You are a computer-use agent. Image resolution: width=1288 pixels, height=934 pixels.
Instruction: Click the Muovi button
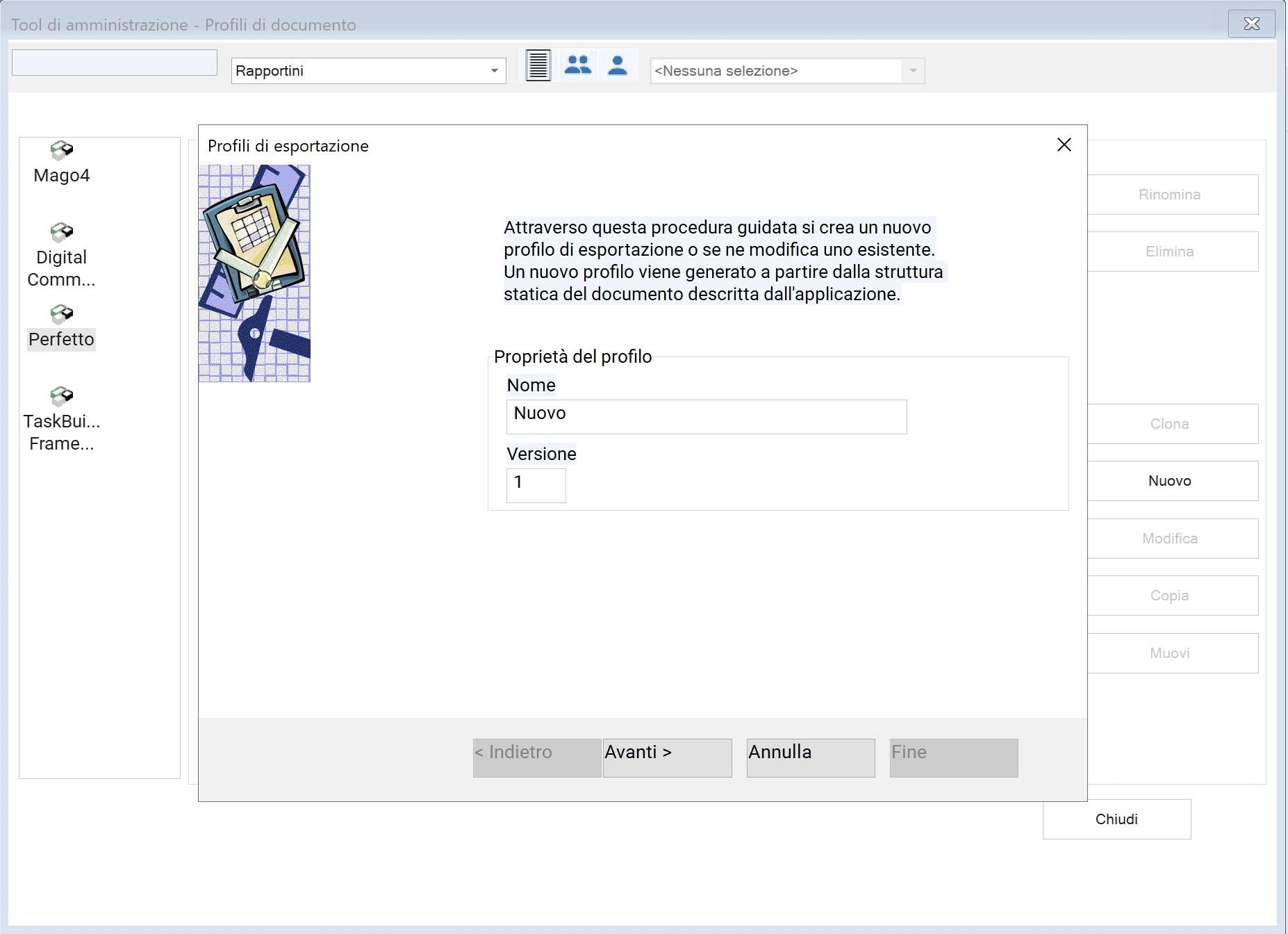pyautogui.click(x=1173, y=653)
